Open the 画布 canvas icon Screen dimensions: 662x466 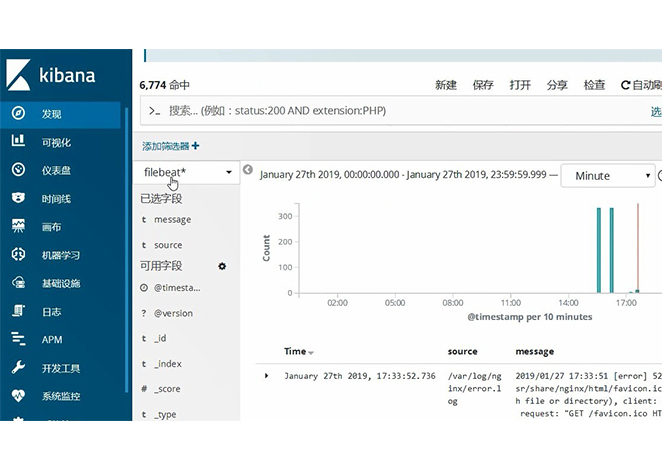(18, 227)
